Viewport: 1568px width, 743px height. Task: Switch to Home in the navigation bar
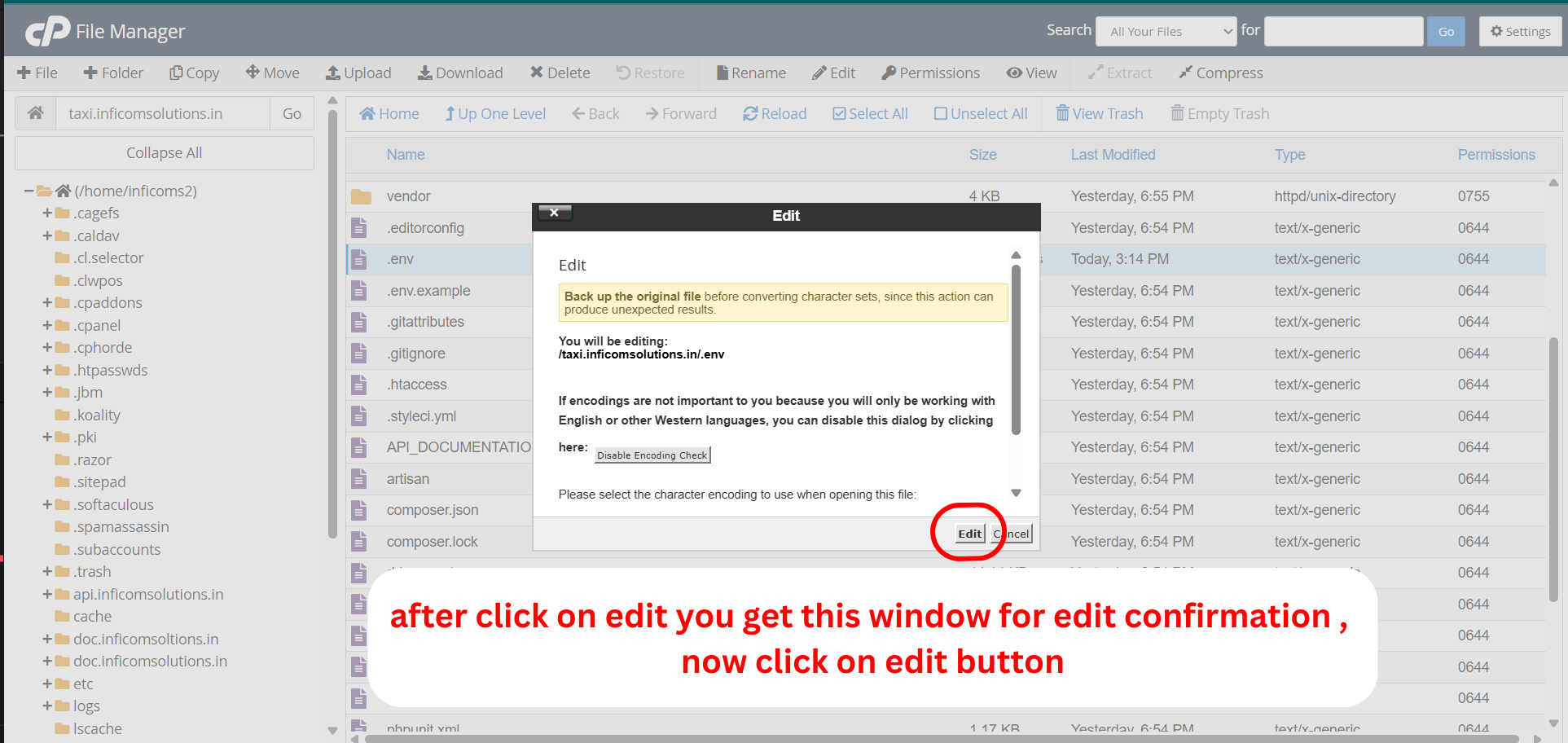[x=389, y=113]
